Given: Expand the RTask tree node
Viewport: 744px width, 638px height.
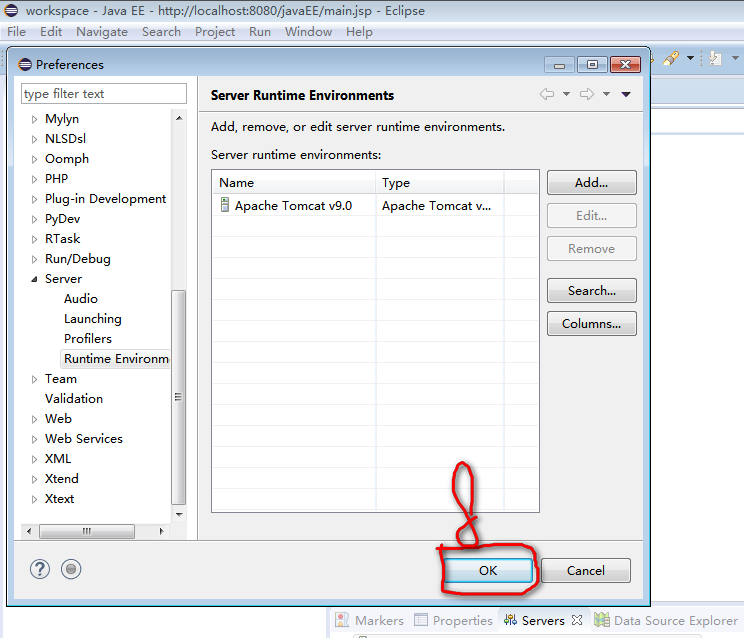Looking at the screenshot, I should pyautogui.click(x=34, y=239).
